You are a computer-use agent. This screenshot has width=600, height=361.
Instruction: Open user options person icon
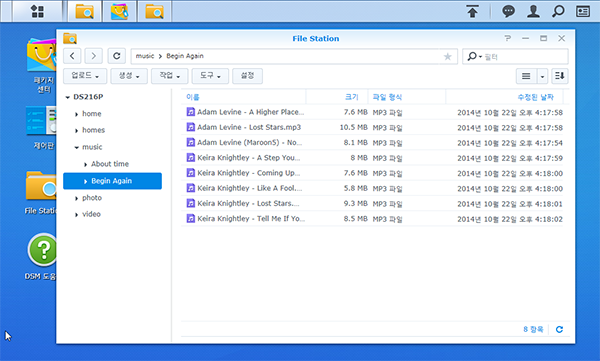click(x=533, y=11)
